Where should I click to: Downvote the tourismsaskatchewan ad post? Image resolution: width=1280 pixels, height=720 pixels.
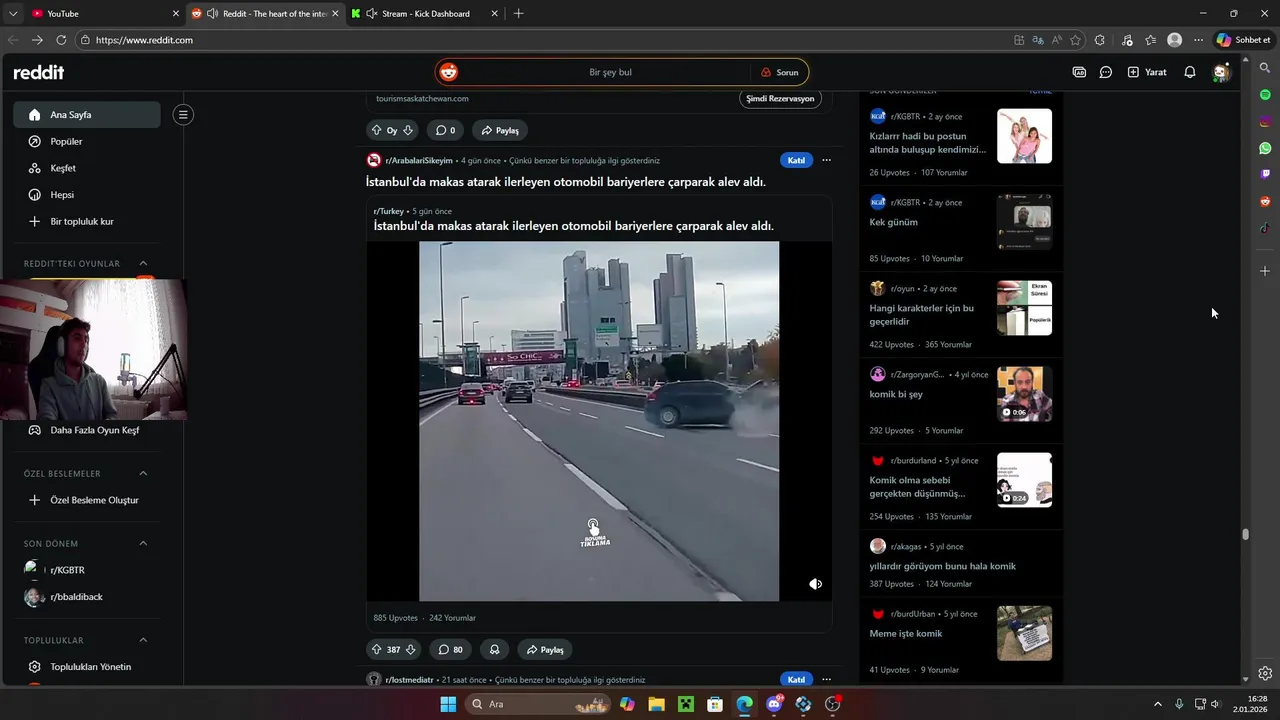point(408,130)
